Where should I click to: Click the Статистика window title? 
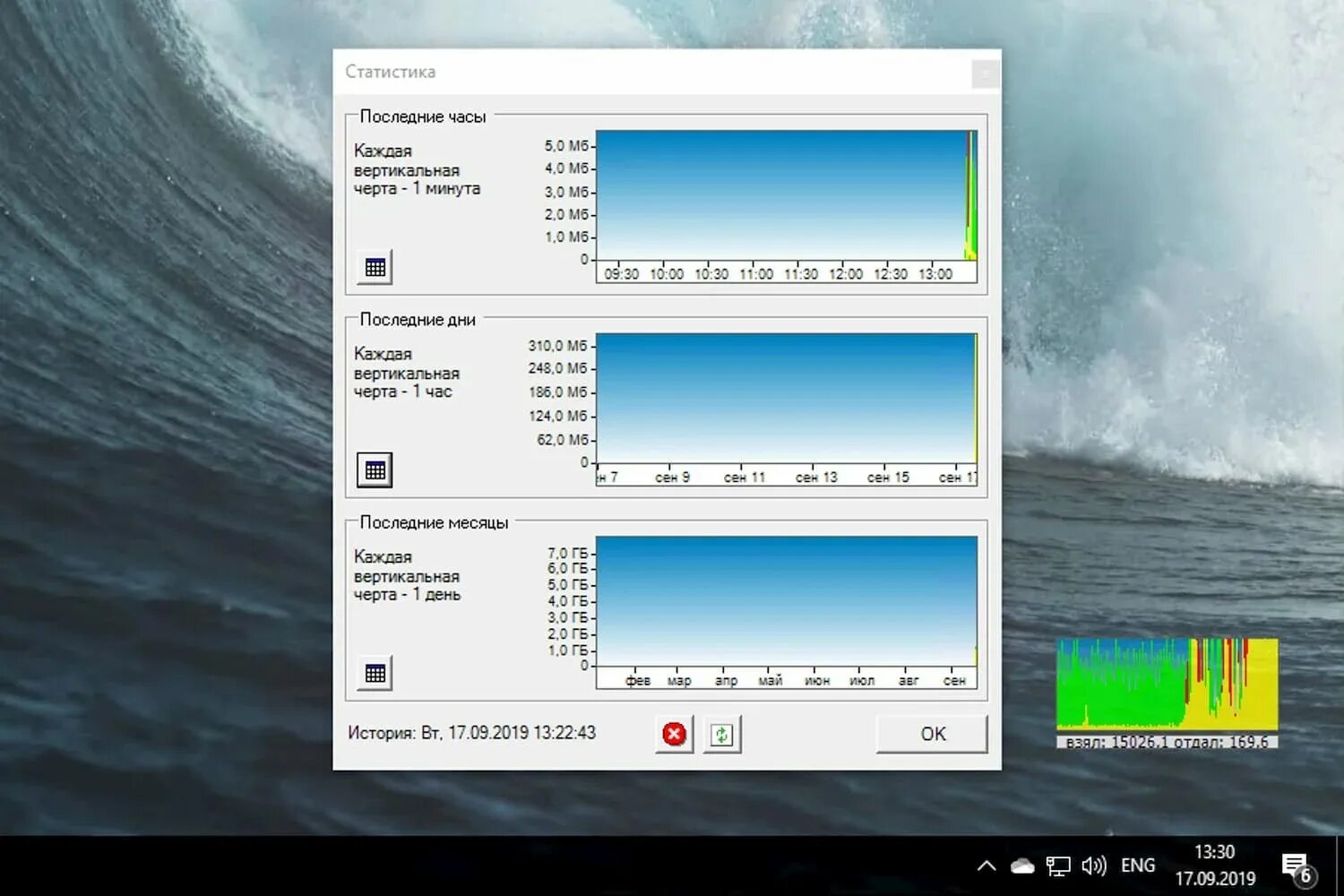pos(391,72)
